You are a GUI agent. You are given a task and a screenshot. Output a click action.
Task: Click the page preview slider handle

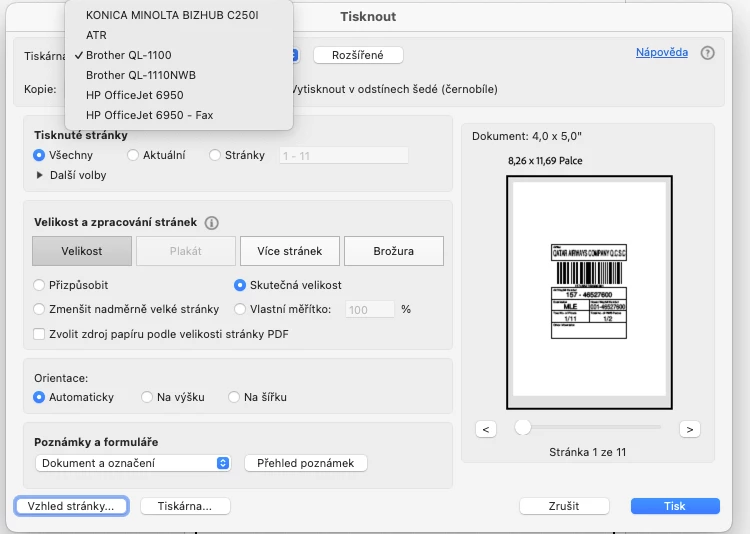(523, 427)
